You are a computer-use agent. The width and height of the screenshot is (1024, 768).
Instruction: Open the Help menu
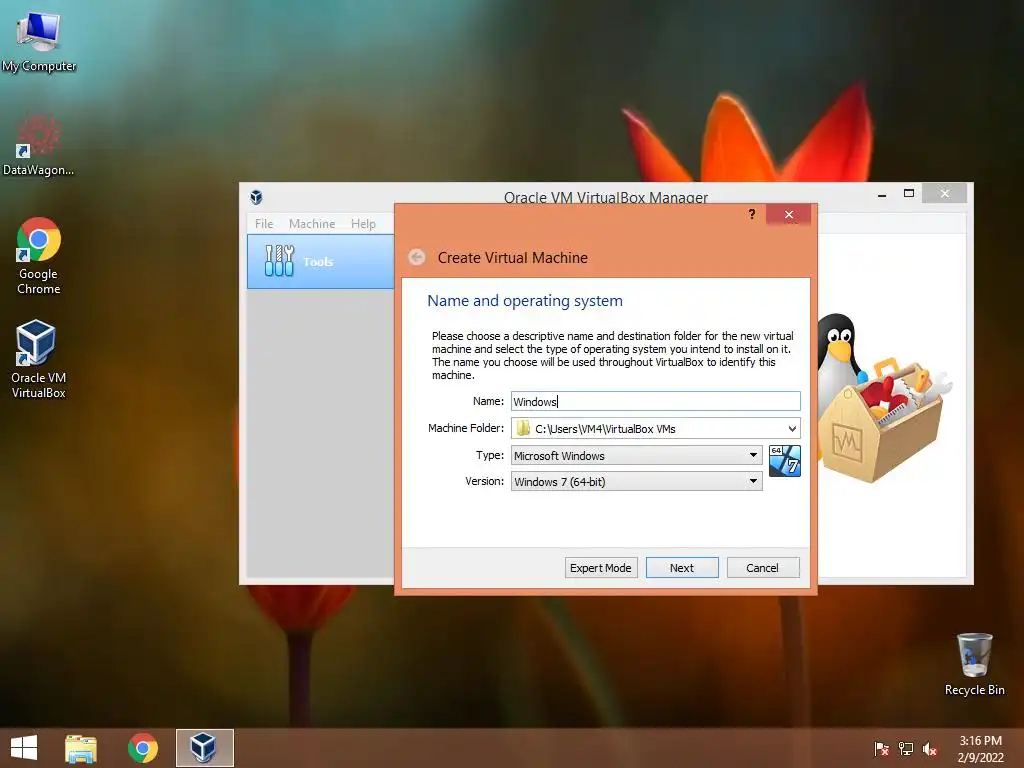[363, 223]
